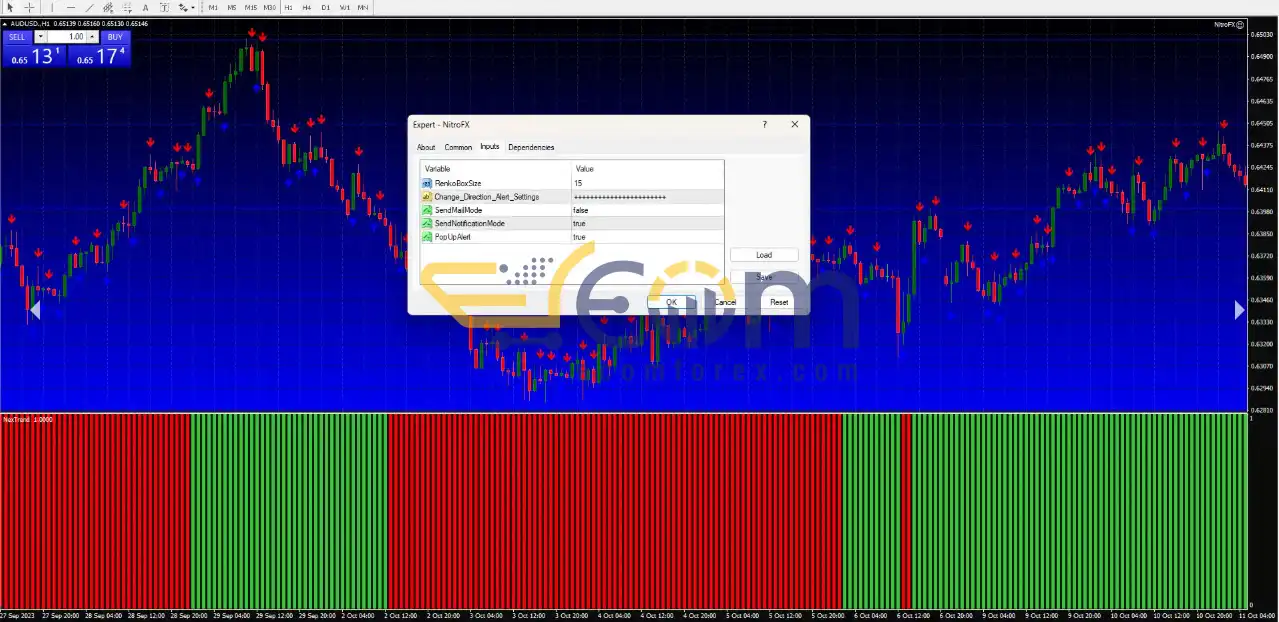The height and width of the screenshot is (622, 1279).
Task: Click the 1.00 volume input field
Action: coord(66,37)
